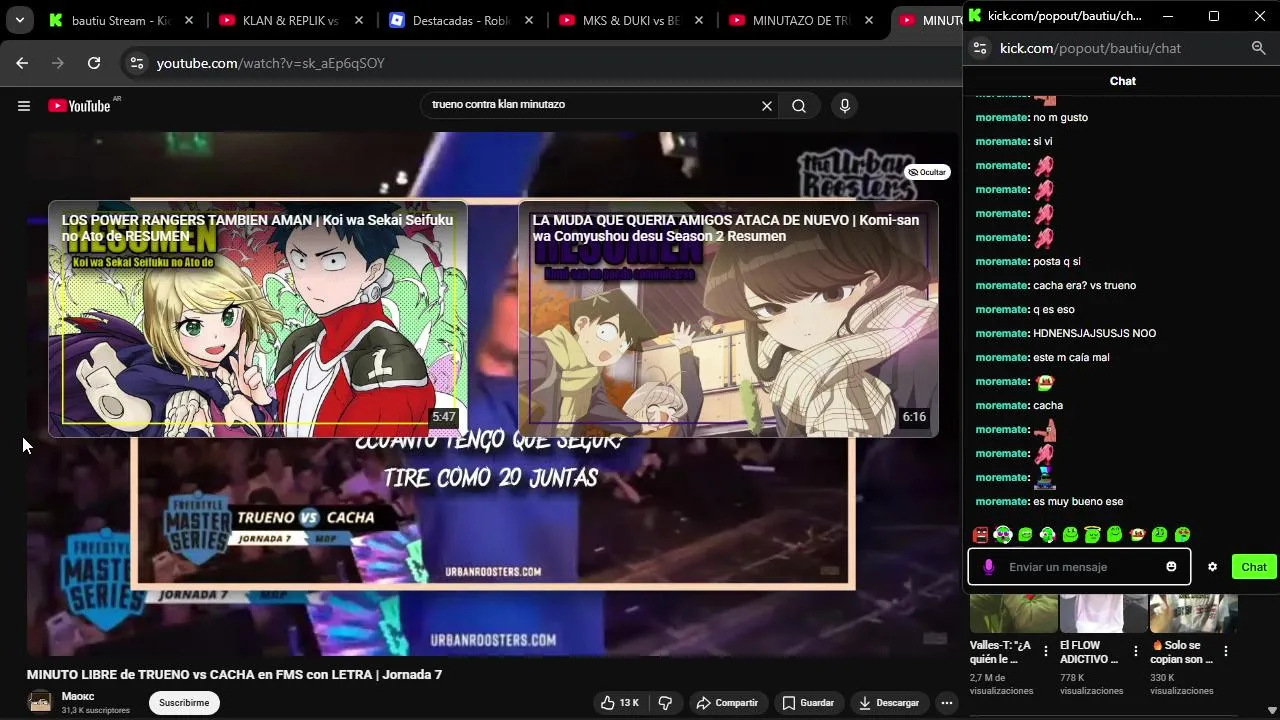Open the emoji picker in chat input
The height and width of the screenshot is (720, 1280).
tap(1171, 567)
